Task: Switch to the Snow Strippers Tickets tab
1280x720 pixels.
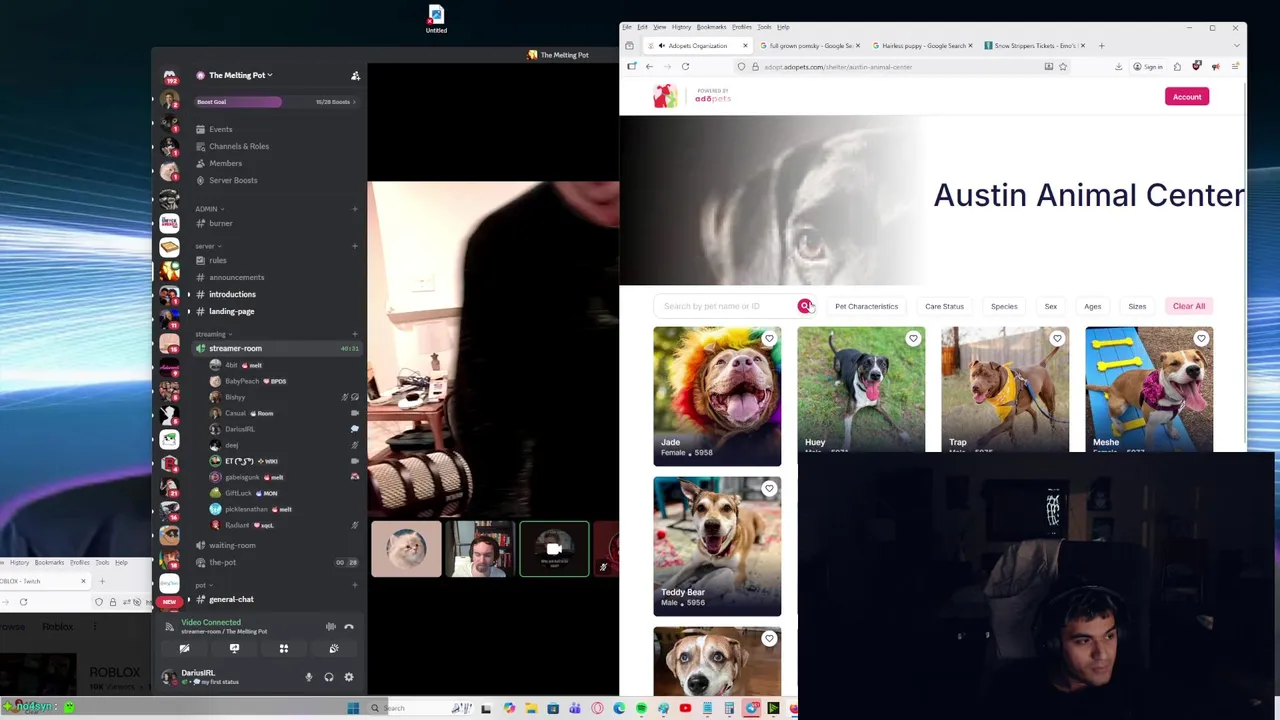Action: (1033, 46)
